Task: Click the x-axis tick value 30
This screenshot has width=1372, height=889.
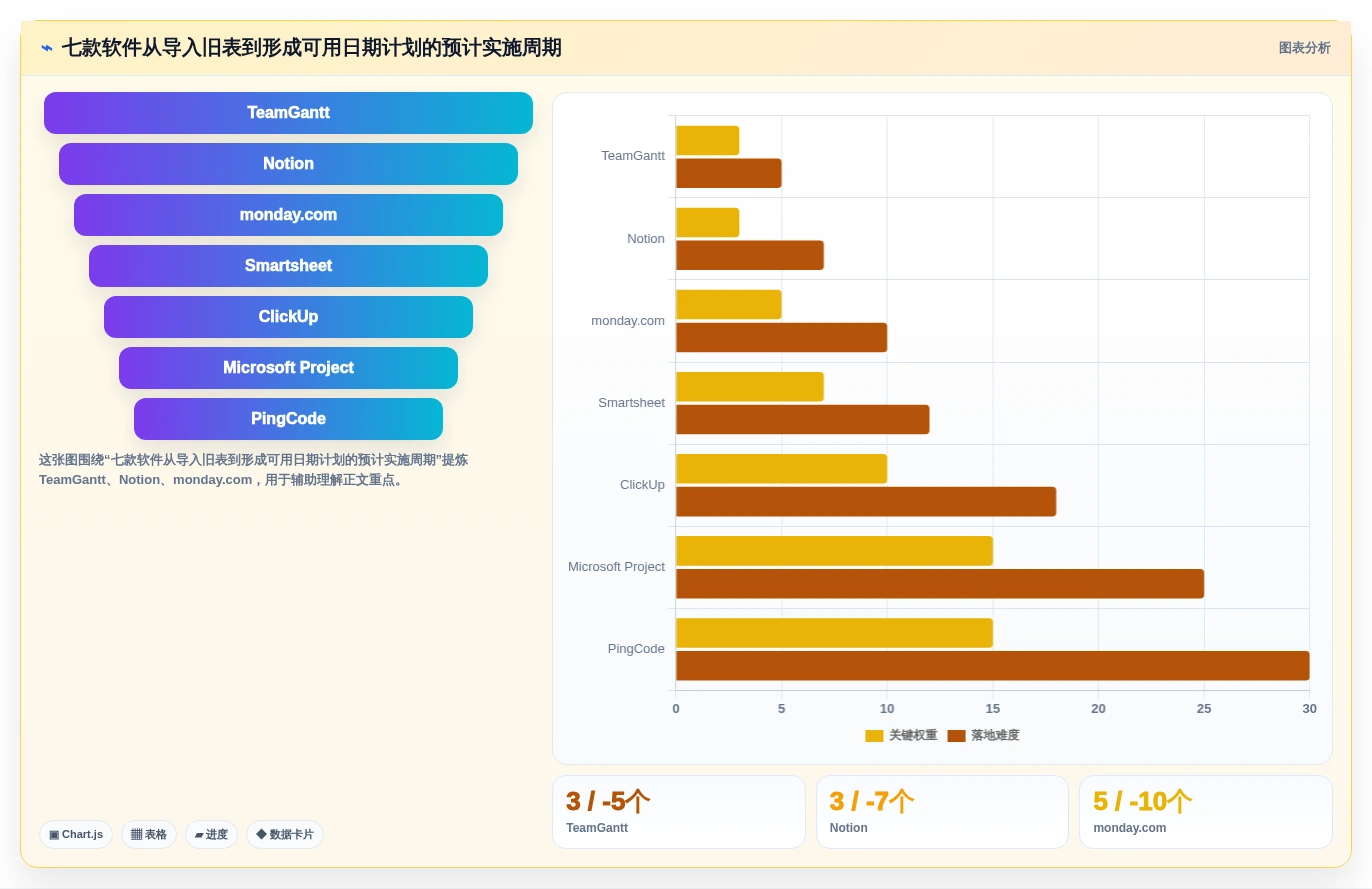Action: [x=1310, y=709]
